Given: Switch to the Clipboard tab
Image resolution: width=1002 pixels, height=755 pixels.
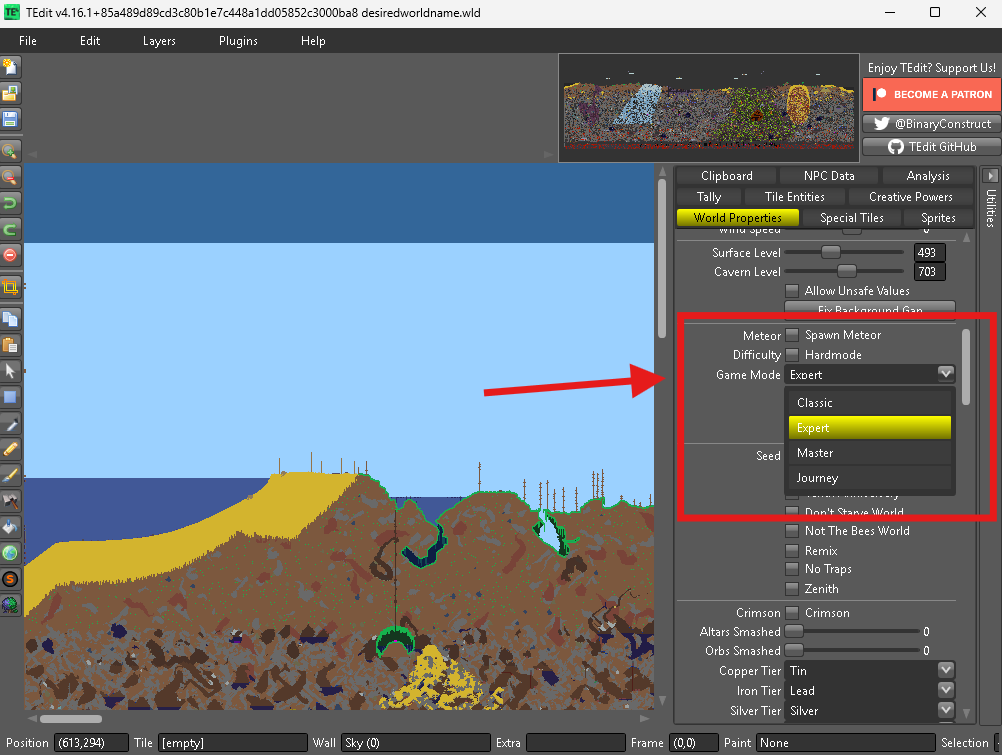Looking at the screenshot, I should [727, 176].
